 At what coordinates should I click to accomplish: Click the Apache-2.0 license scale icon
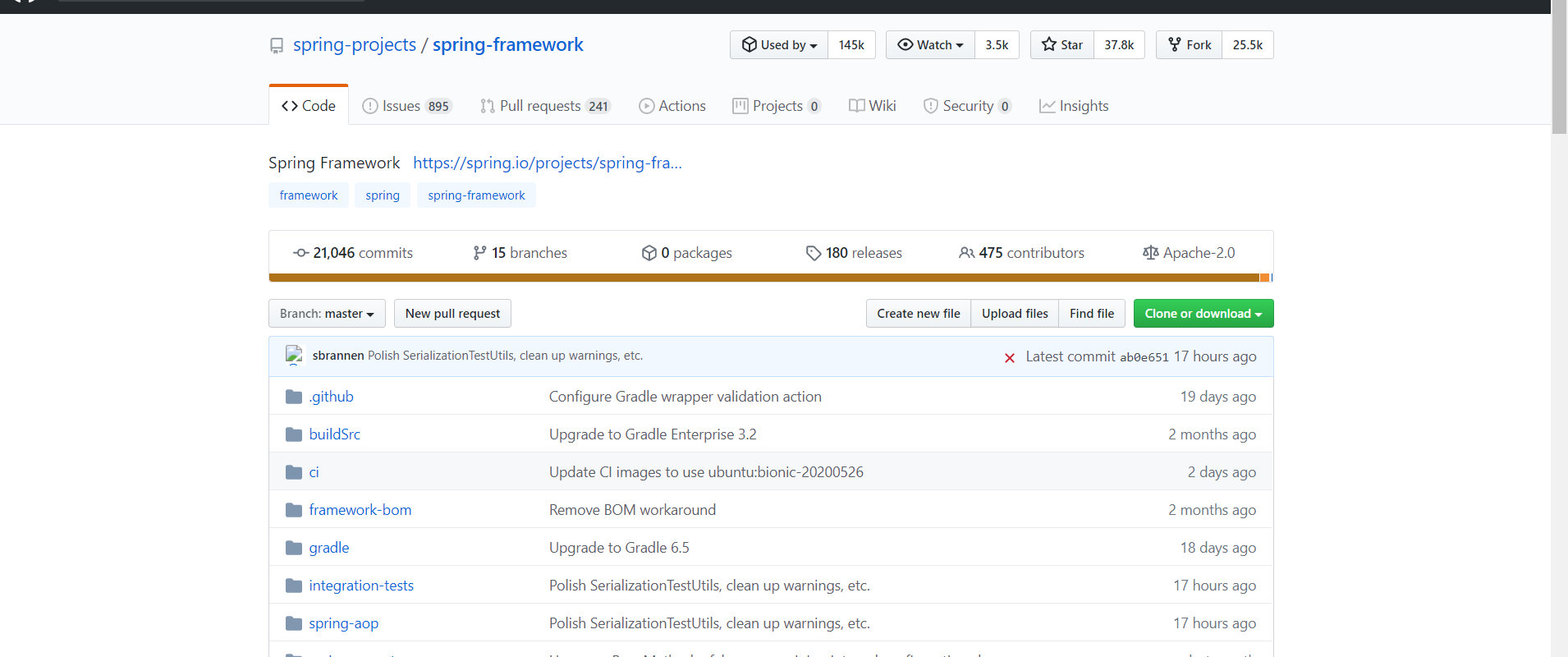click(x=1151, y=253)
